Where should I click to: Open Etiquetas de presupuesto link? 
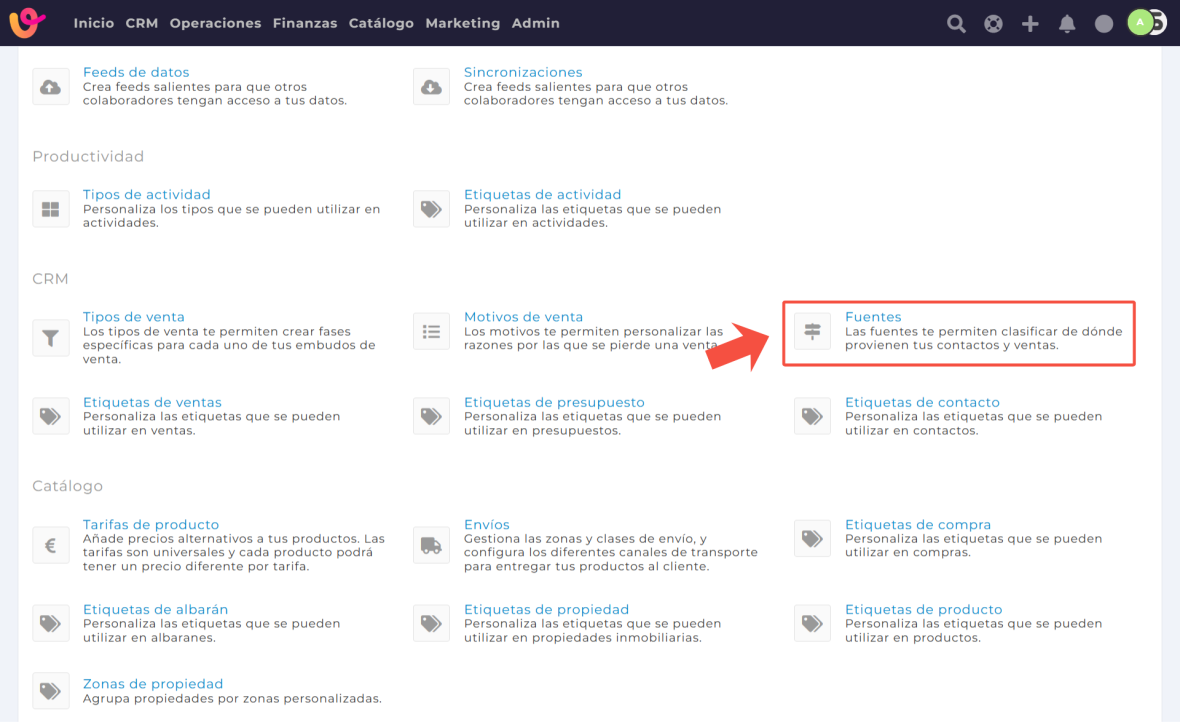click(554, 402)
